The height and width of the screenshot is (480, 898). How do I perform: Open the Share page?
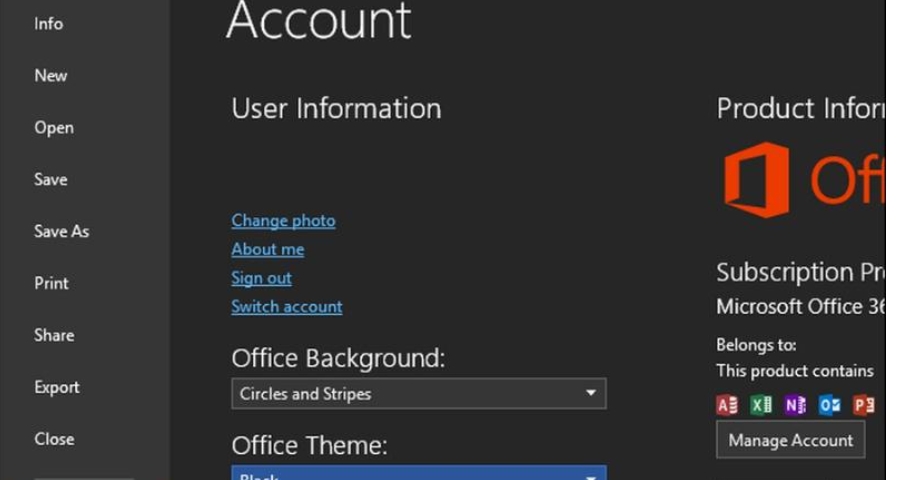[54, 335]
